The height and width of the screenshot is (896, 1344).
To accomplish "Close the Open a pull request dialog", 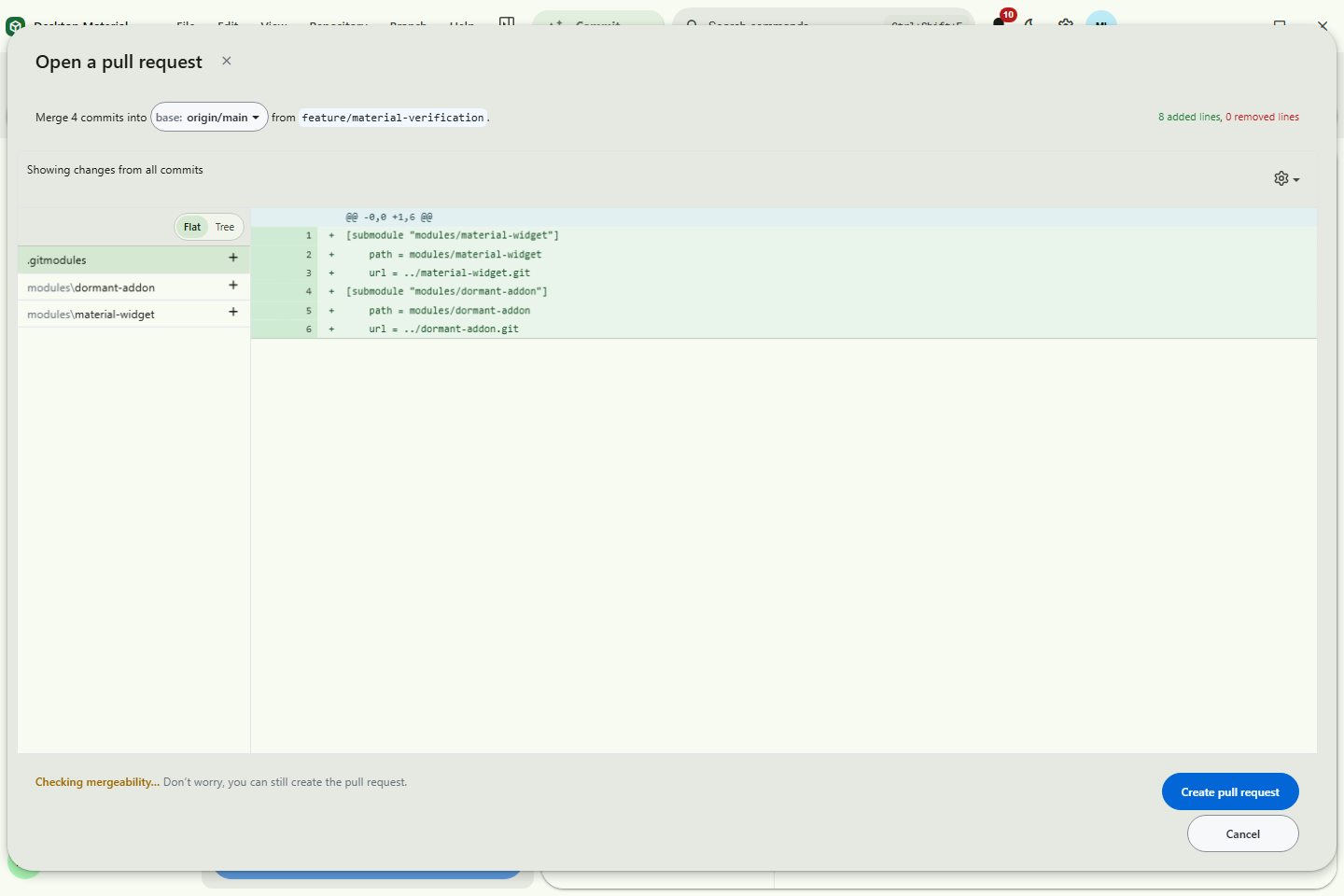I will point(226,61).
